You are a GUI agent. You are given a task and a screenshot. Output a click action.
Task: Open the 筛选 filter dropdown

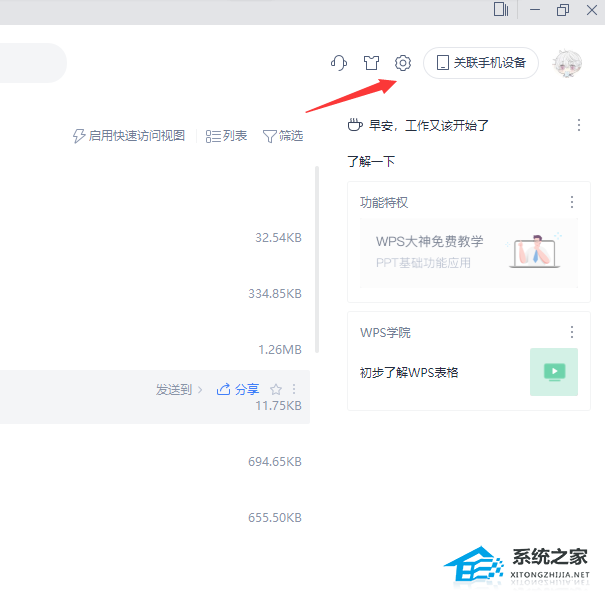282,136
